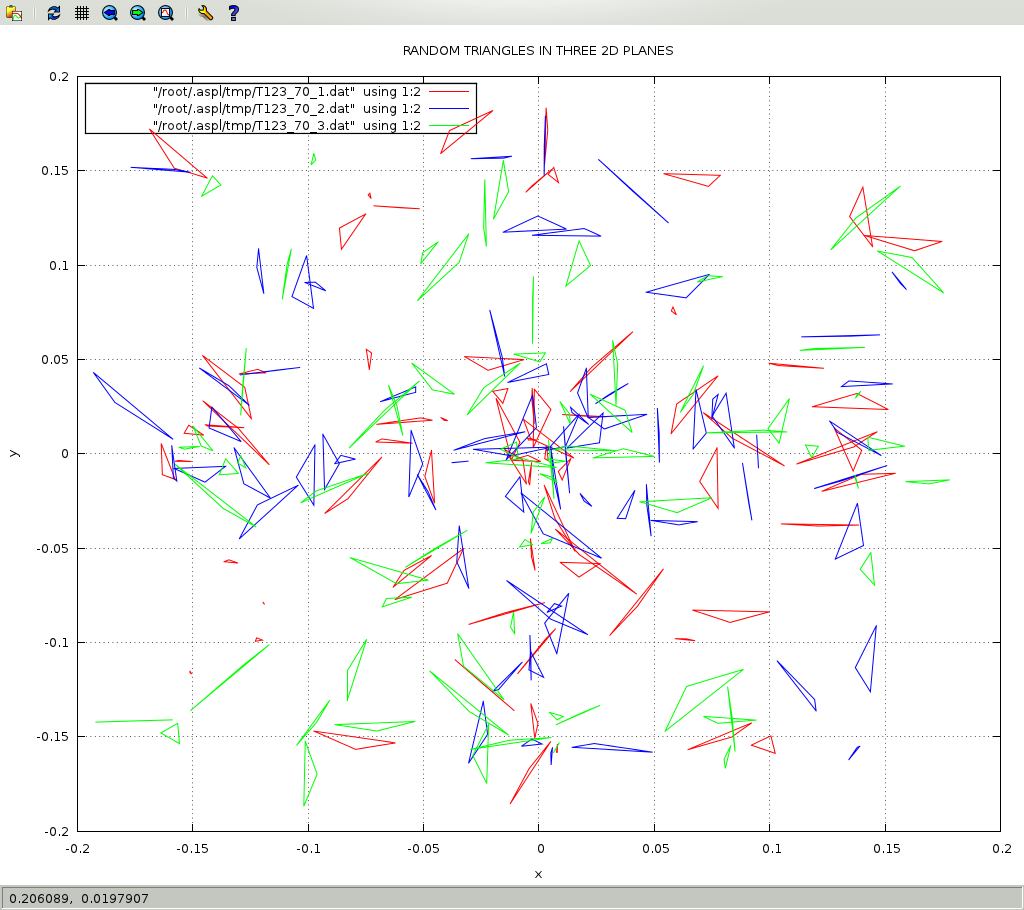Toggle the grid using the grid icon

tap(82, 13)
